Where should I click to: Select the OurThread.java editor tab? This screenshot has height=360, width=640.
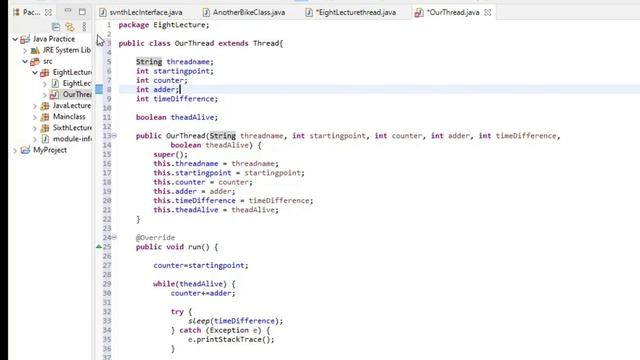coord(453,12)
